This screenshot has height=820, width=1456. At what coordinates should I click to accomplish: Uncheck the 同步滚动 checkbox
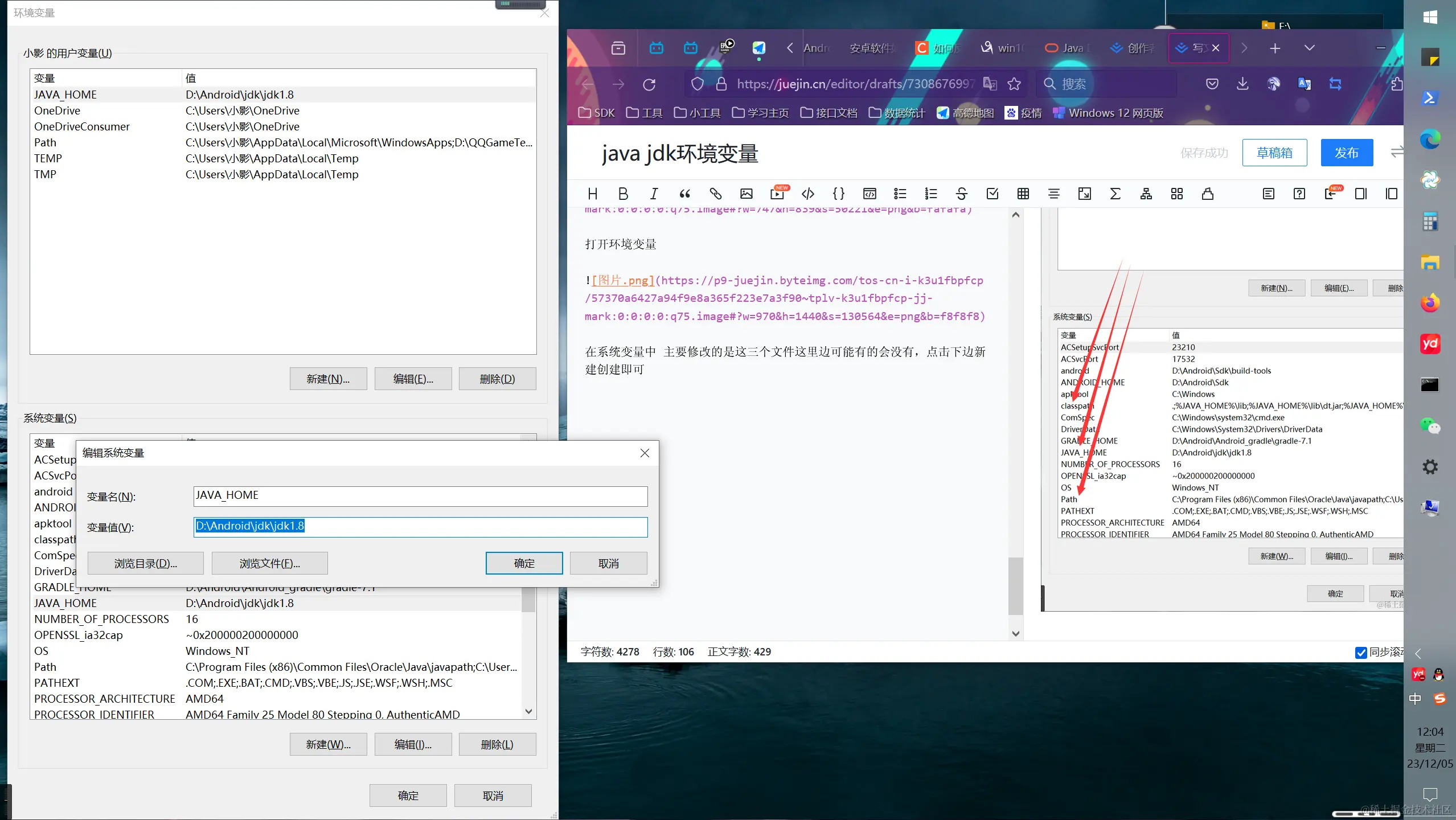click(x=1361, y=653)
